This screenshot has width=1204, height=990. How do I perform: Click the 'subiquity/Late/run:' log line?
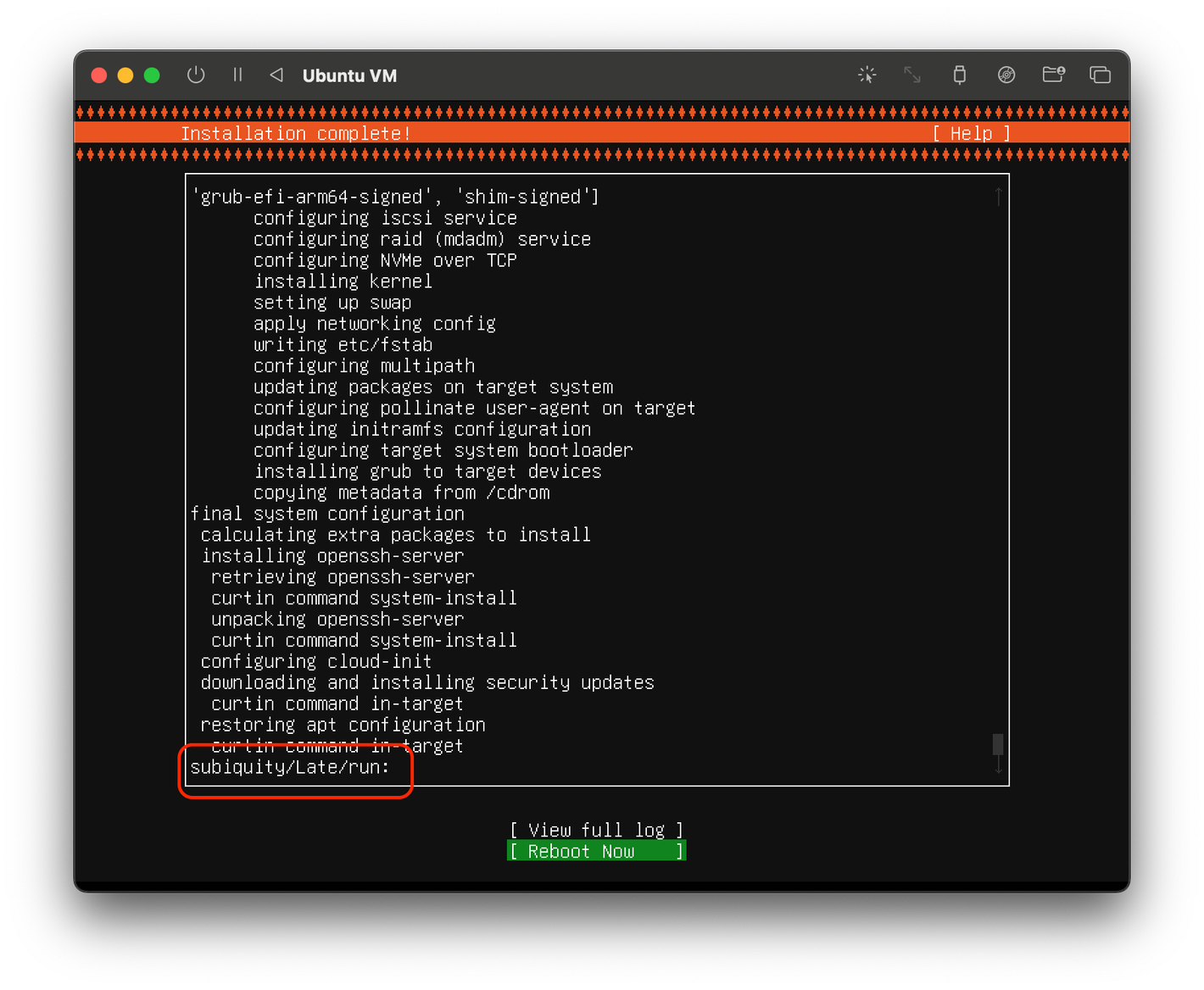coord(290,767)
